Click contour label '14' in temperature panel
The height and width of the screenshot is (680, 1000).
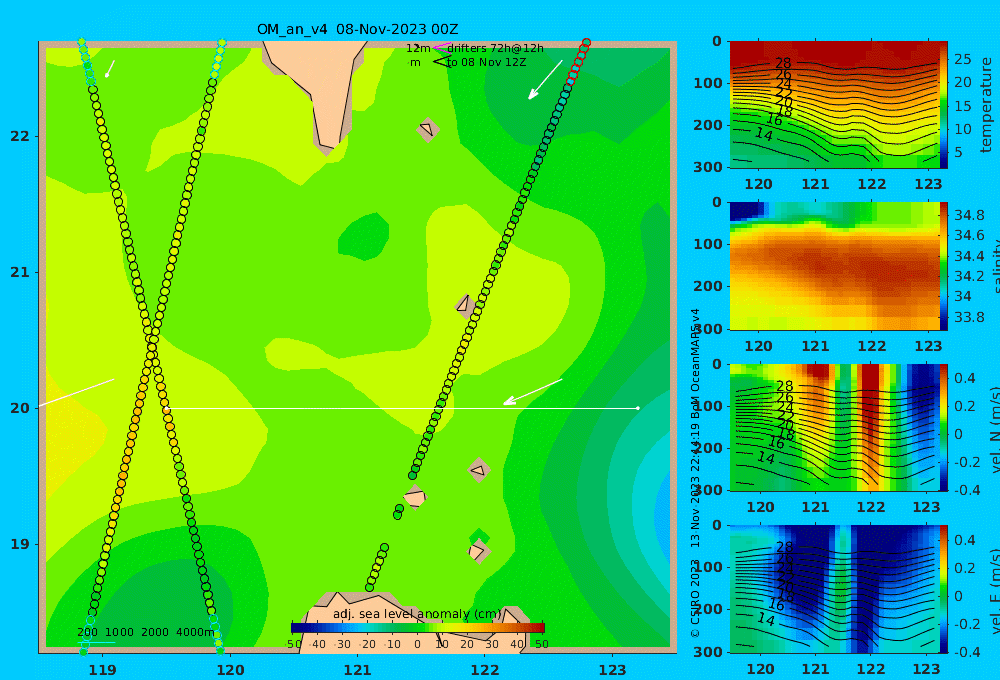pos(764,134)
